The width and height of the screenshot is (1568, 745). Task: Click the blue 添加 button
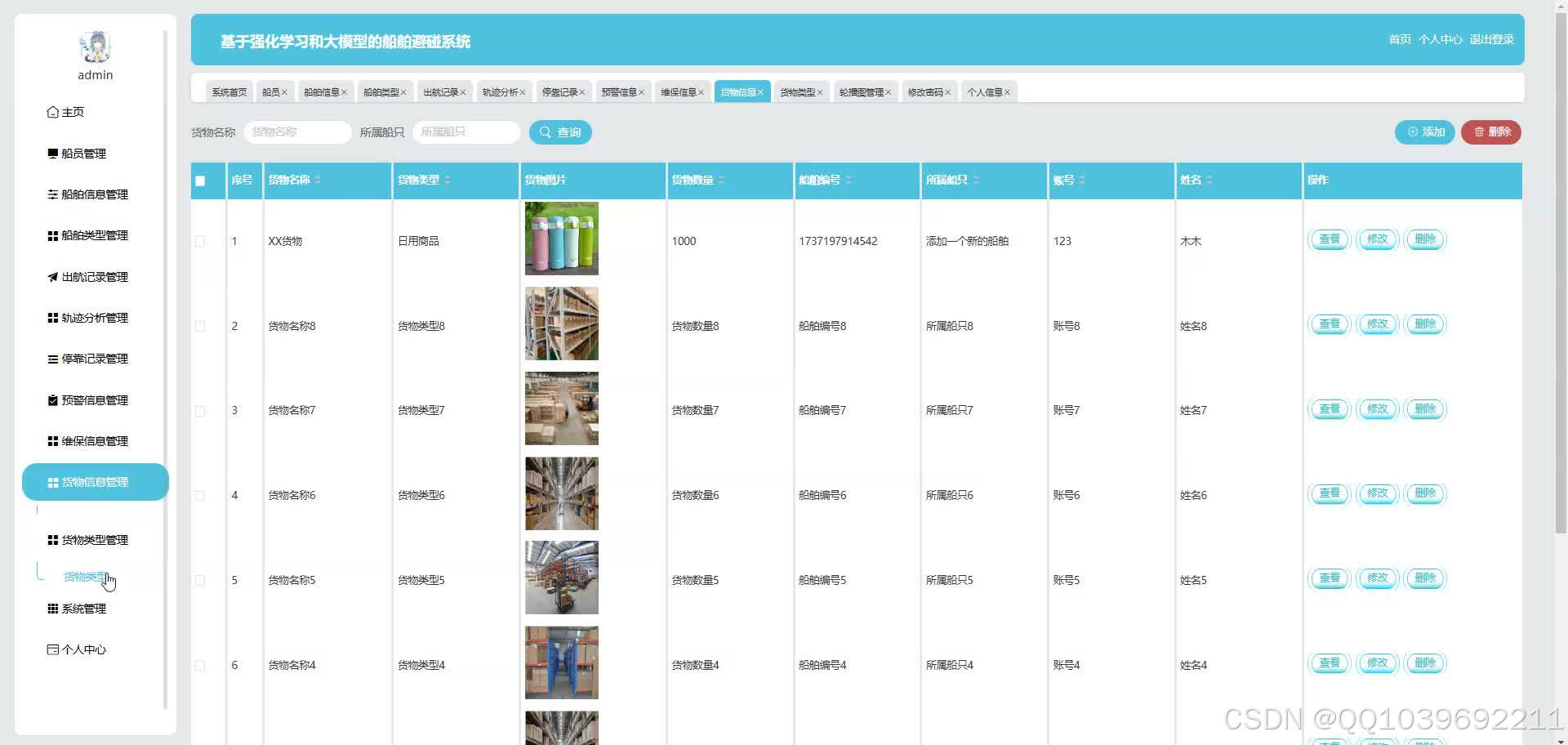click(1425, 132)
